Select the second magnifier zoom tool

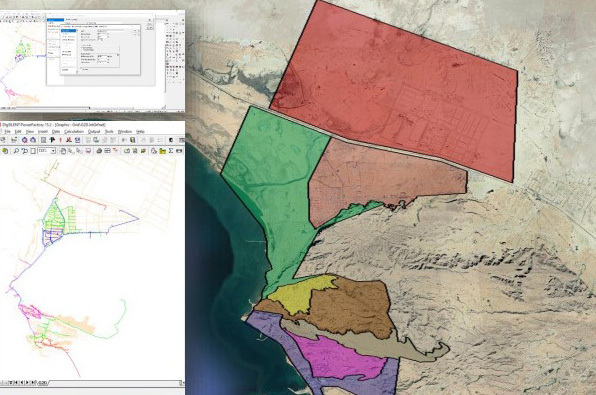pos(25,151)
